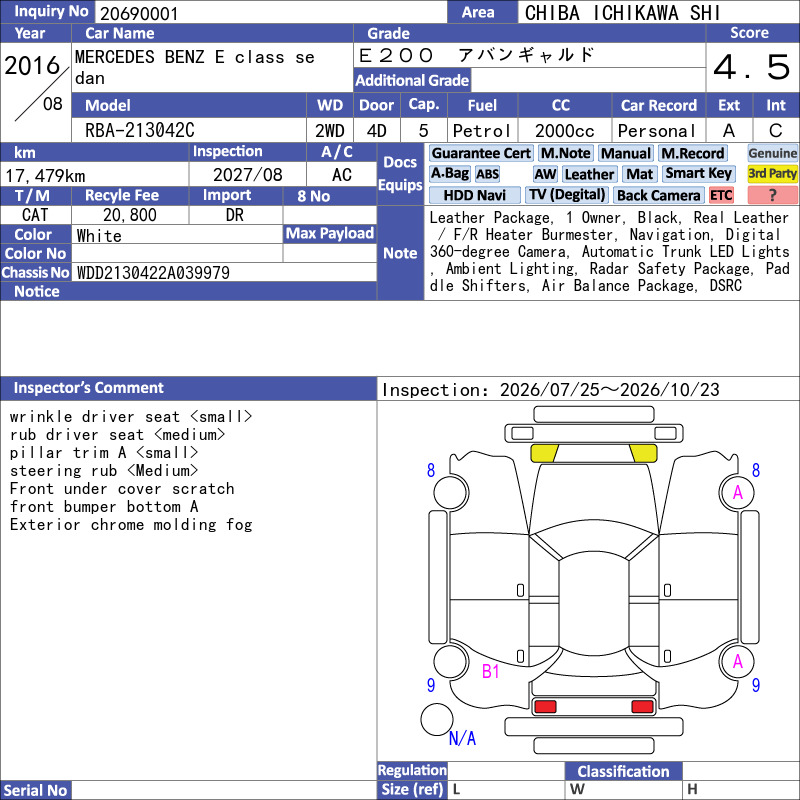
Task: Click the pink question mark badge
Action: point(772,195)
